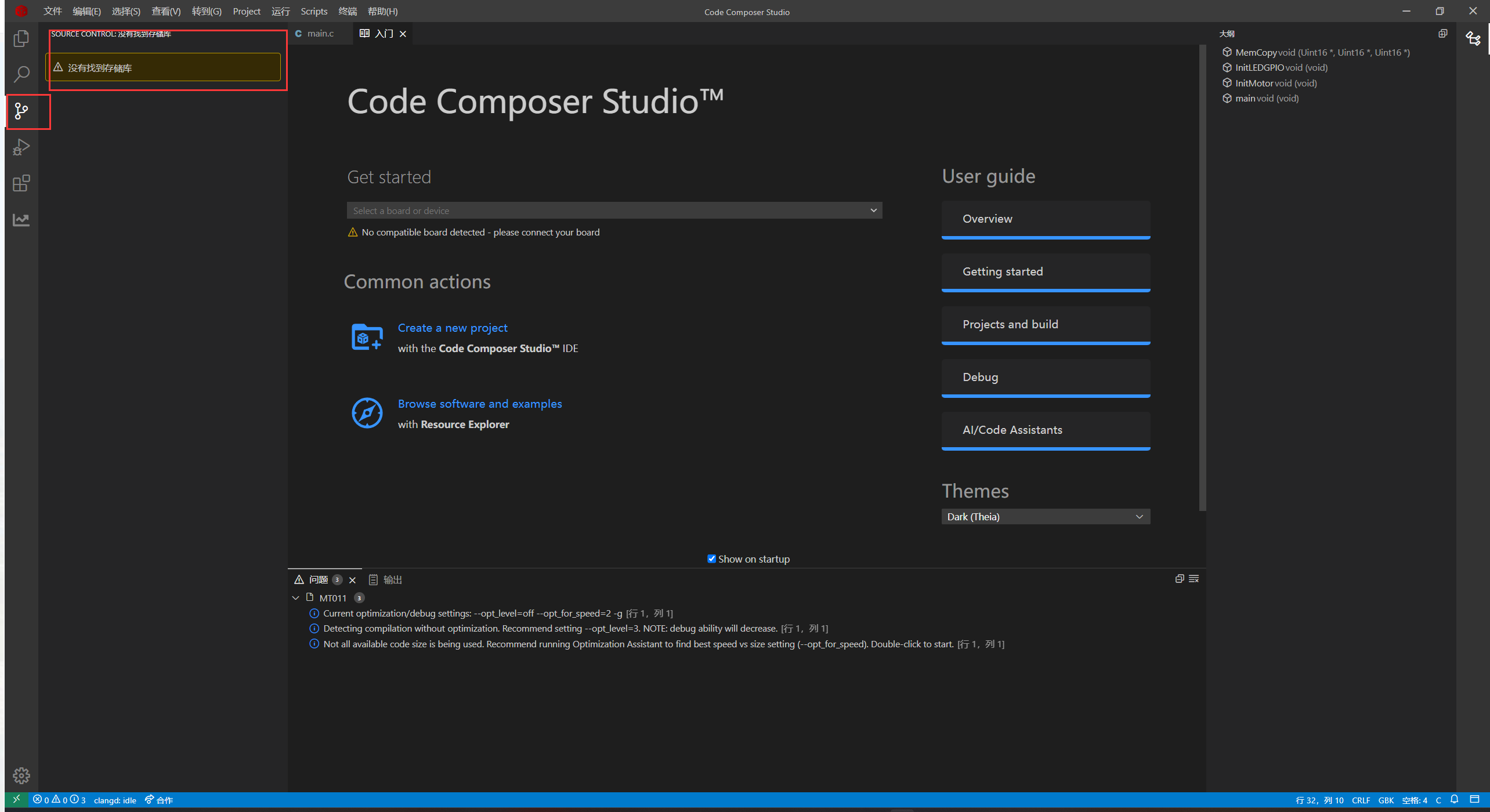Open the Source Control branch icon

[x=21, y=111]
